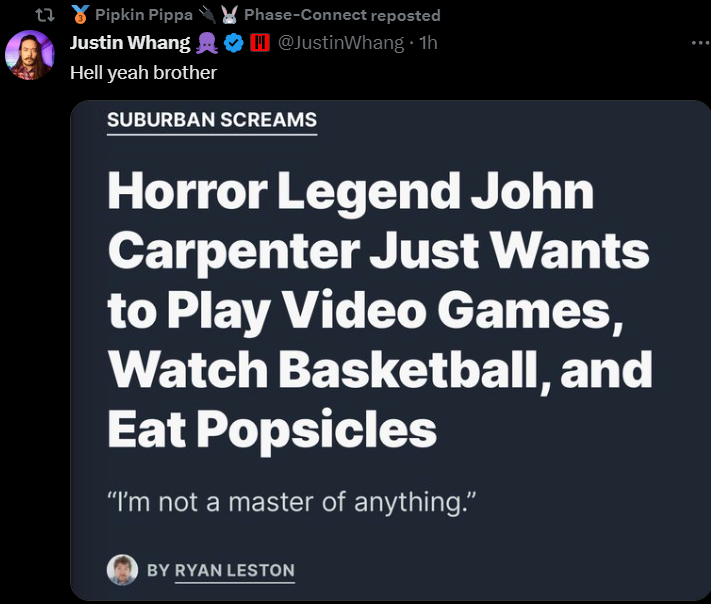Screen dimensions: 711x604
Task: Open the tweet's three-dot more menu
Action: click(x=701, y=43)
